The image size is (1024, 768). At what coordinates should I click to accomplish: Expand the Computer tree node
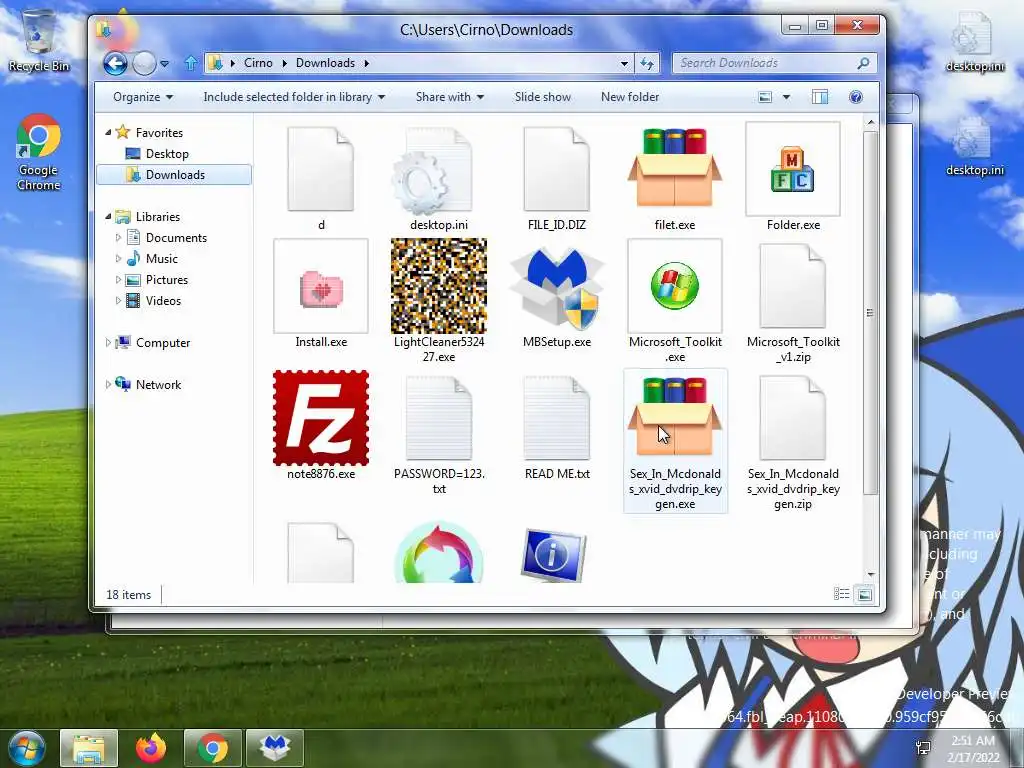(x=108, y=342)
